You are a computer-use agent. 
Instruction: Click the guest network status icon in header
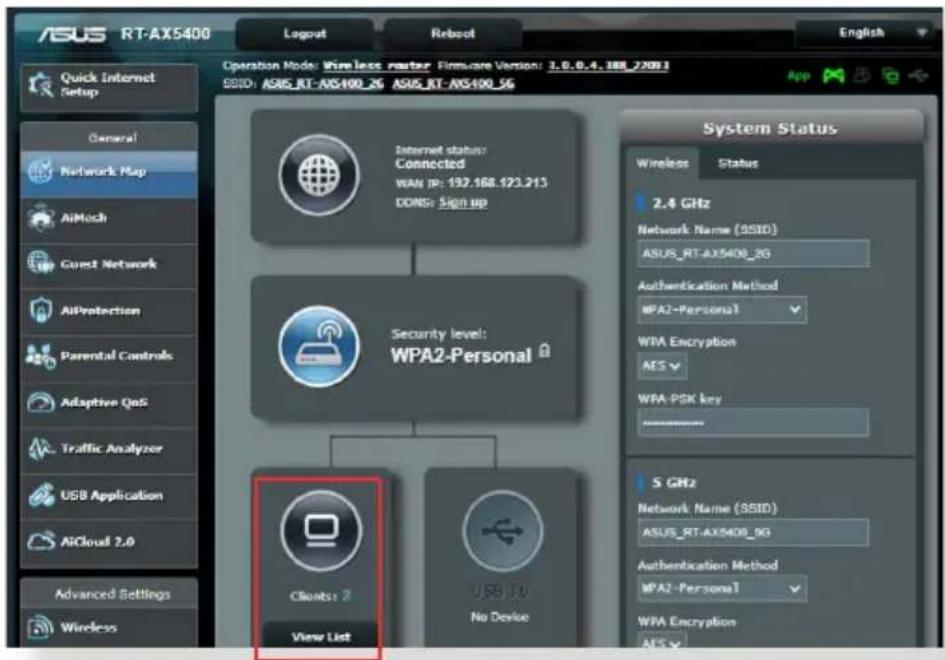click(x=863, y=76)
